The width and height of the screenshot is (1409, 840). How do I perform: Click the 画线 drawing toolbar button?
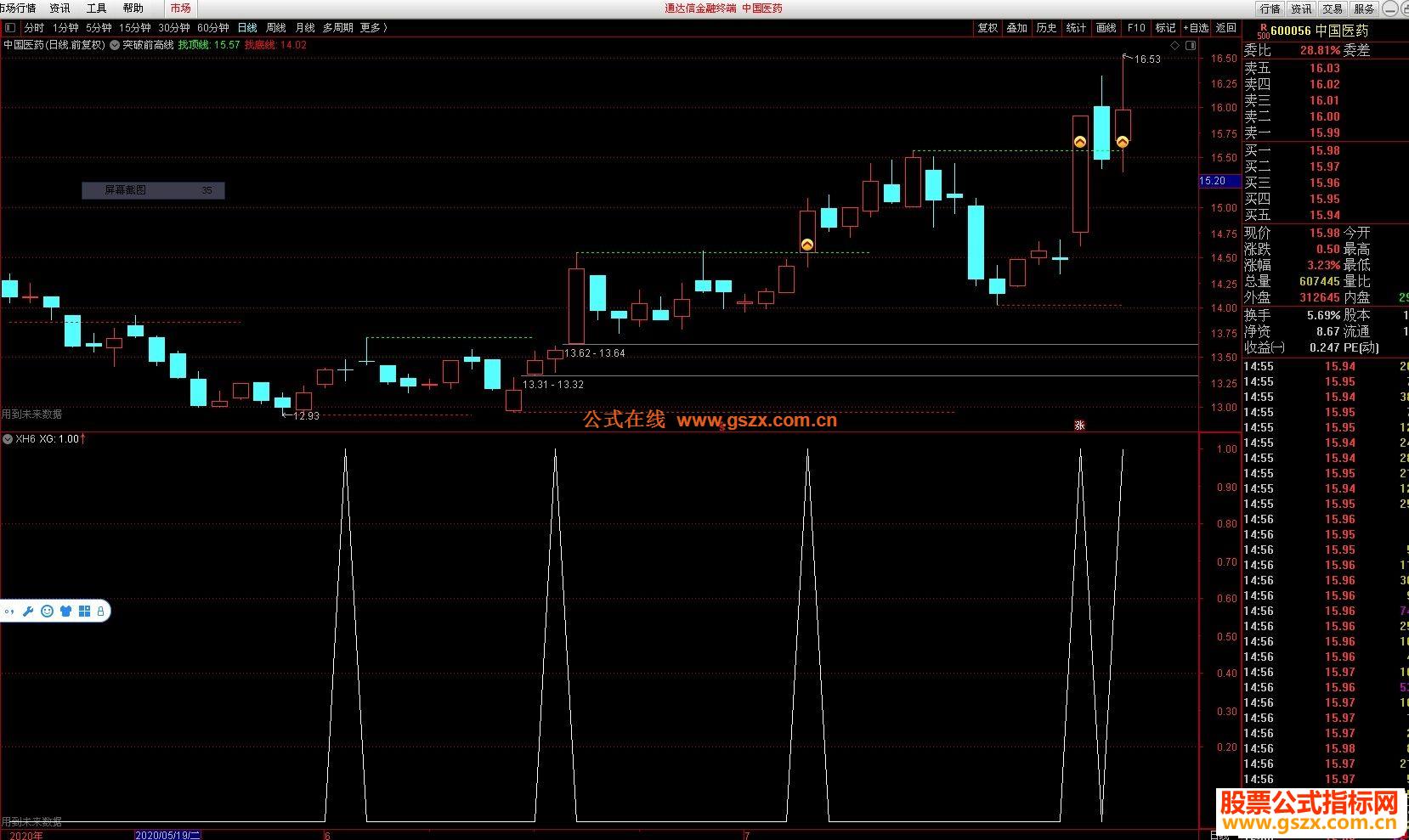[1106, 28]
